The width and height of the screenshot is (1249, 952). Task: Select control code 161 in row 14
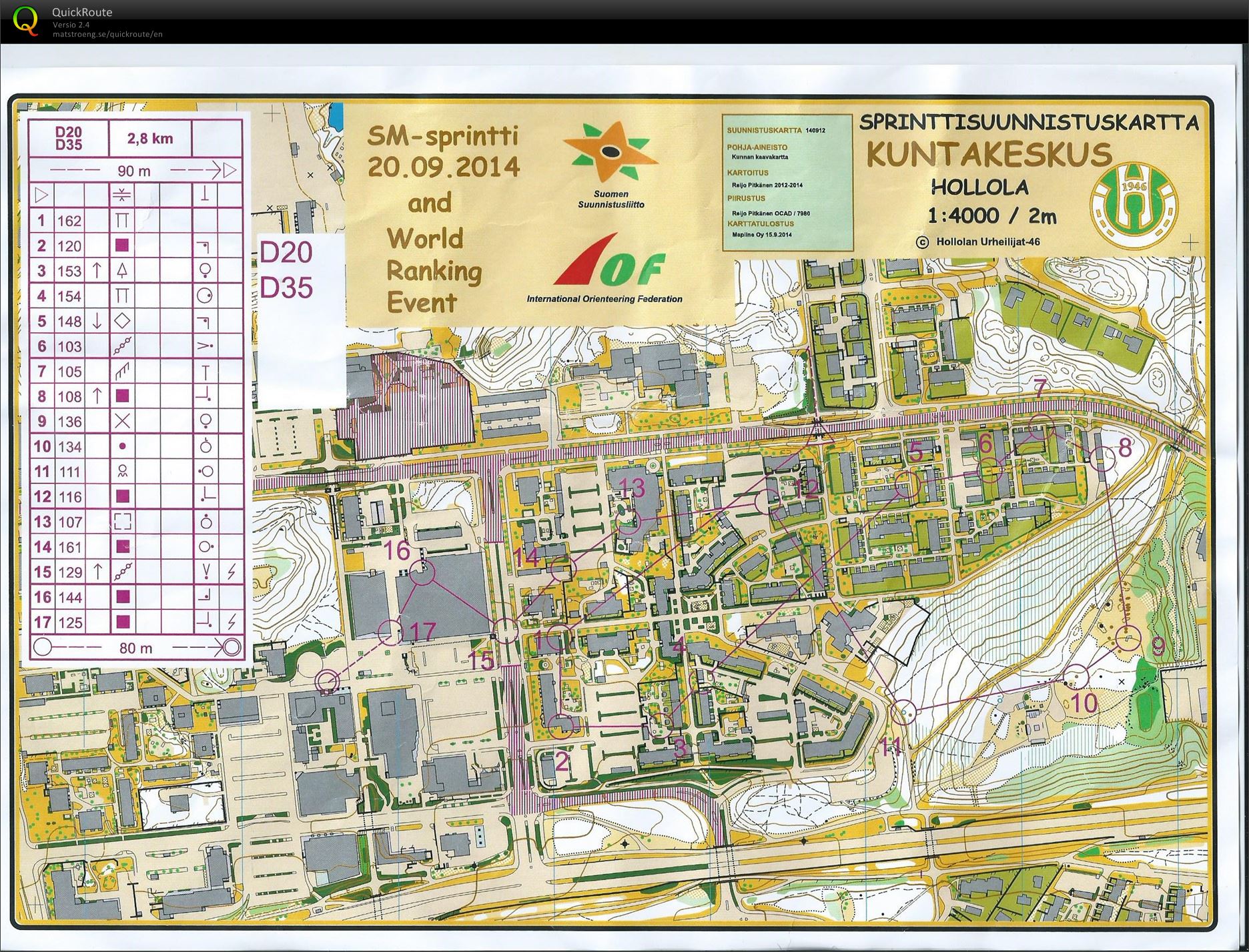click(x=69, y=547)
